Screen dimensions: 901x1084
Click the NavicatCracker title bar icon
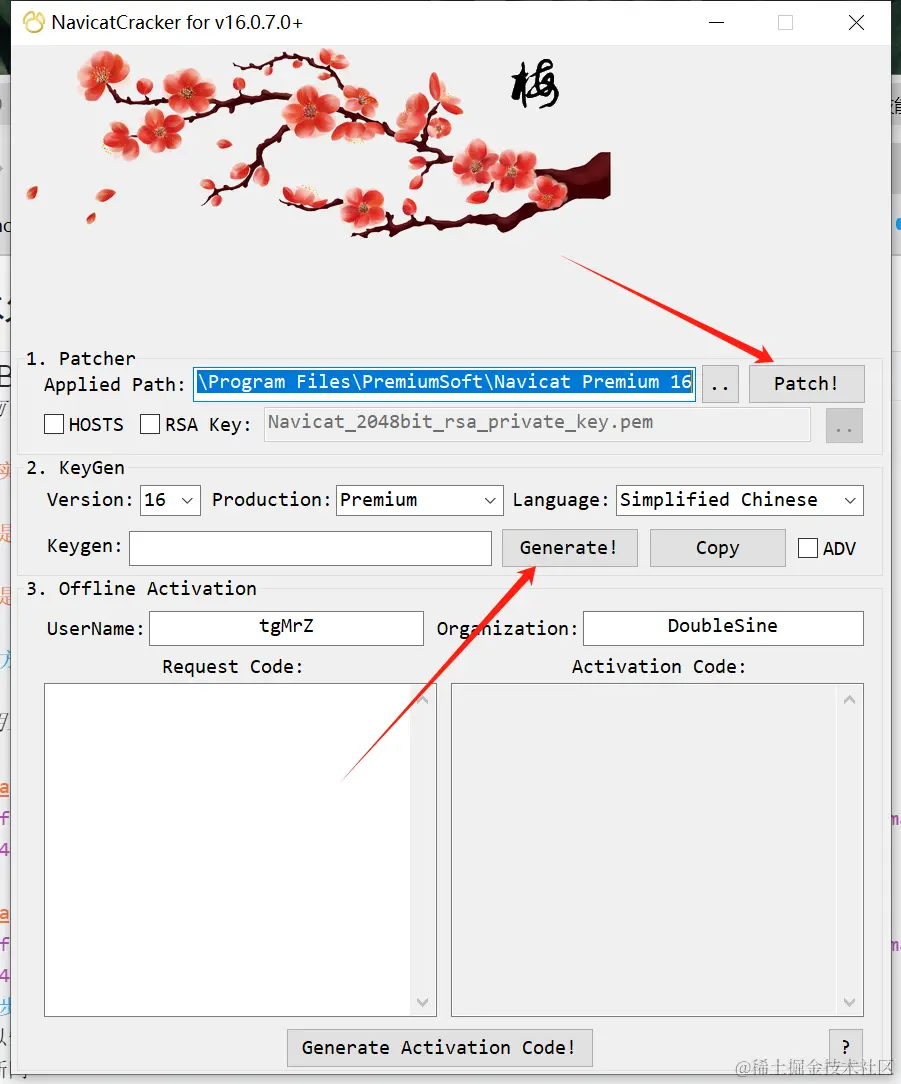pos(33,22)
